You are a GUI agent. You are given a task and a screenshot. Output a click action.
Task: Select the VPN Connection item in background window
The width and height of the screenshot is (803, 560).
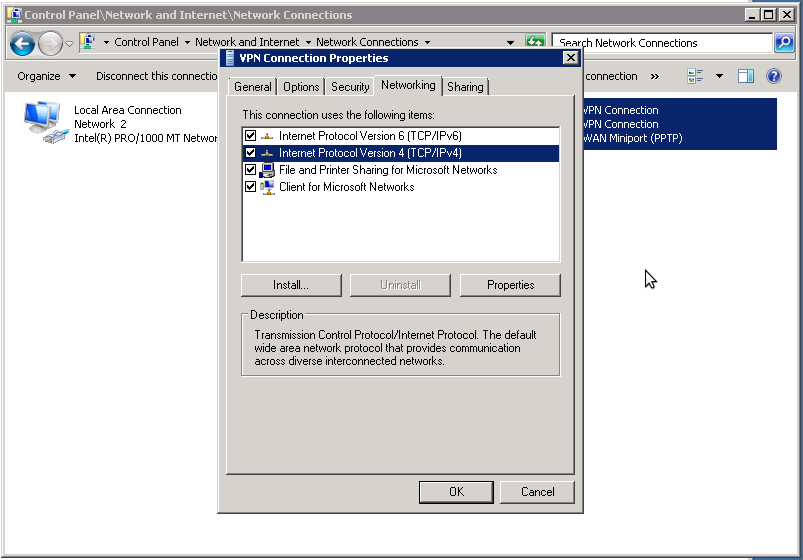679,124
